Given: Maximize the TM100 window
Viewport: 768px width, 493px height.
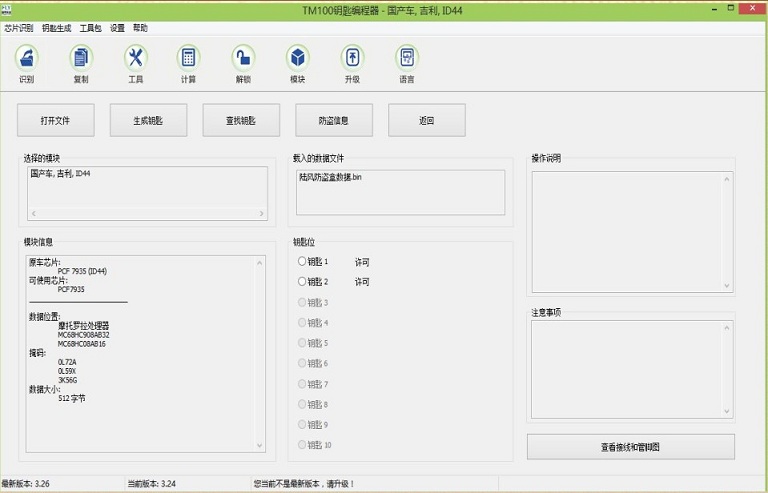Looking at the screenshot, I should [x=731, y=8].
